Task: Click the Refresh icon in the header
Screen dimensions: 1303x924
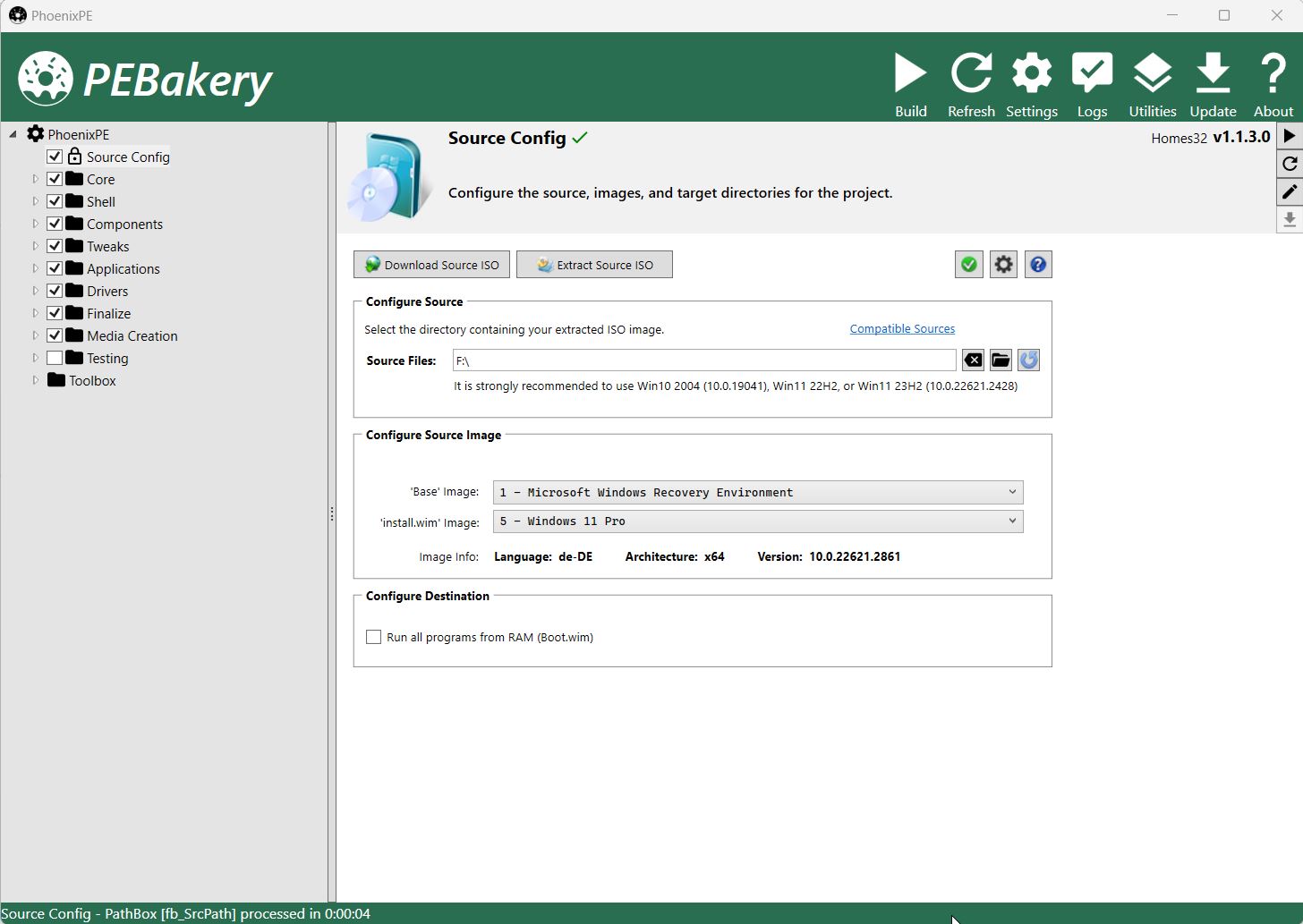Action: [971, 75]
